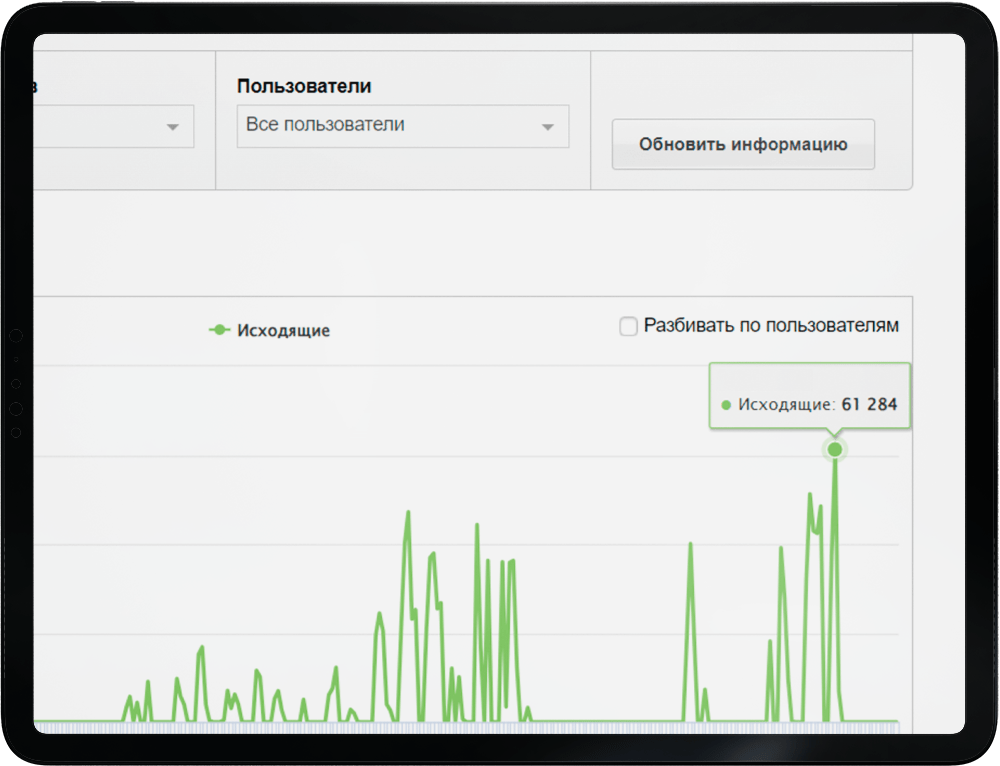Select the highlighted peak data point on chart
This screenshot has width=1000, height=766.
835,450
